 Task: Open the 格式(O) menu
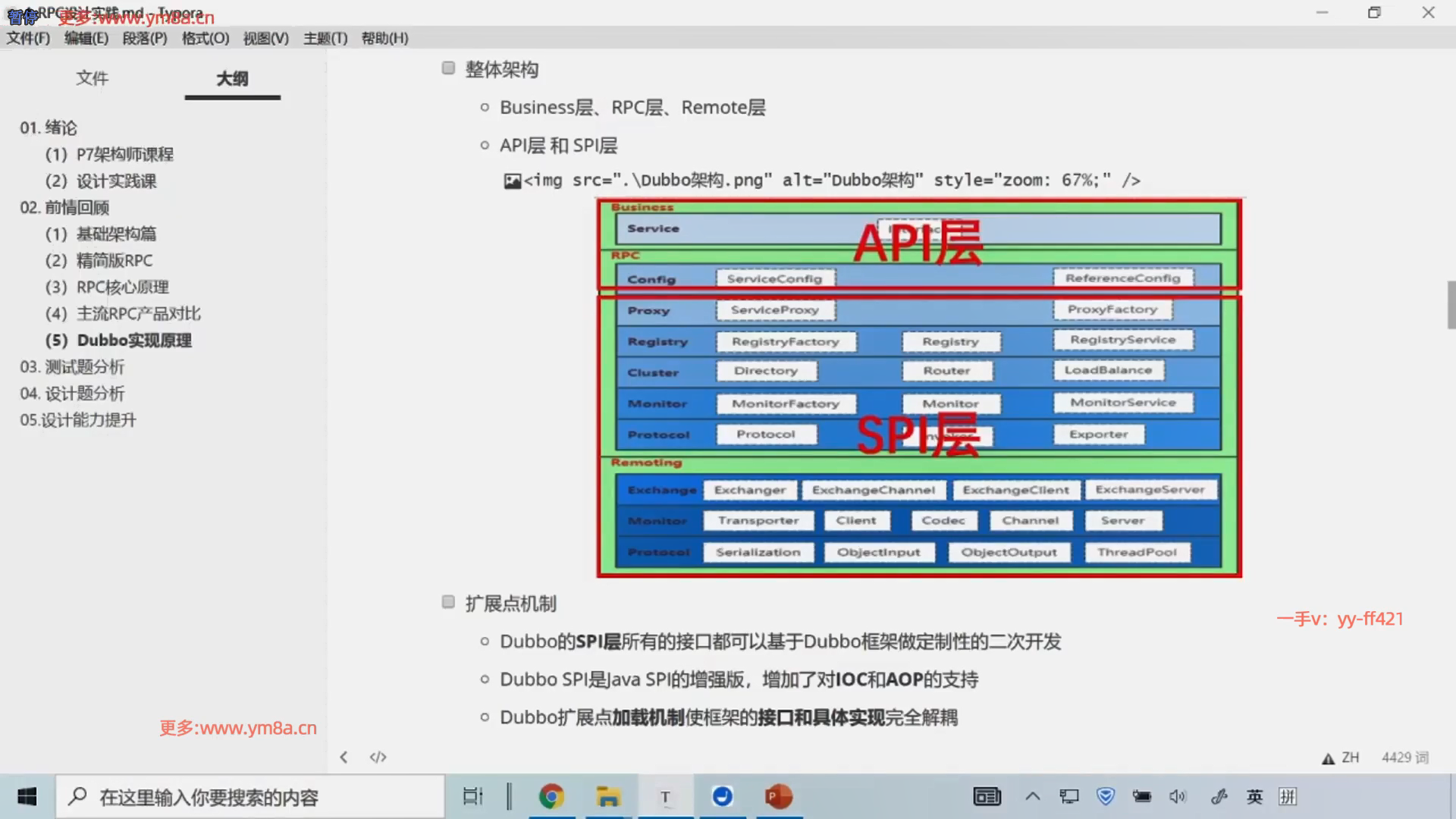tap(205, 38)
